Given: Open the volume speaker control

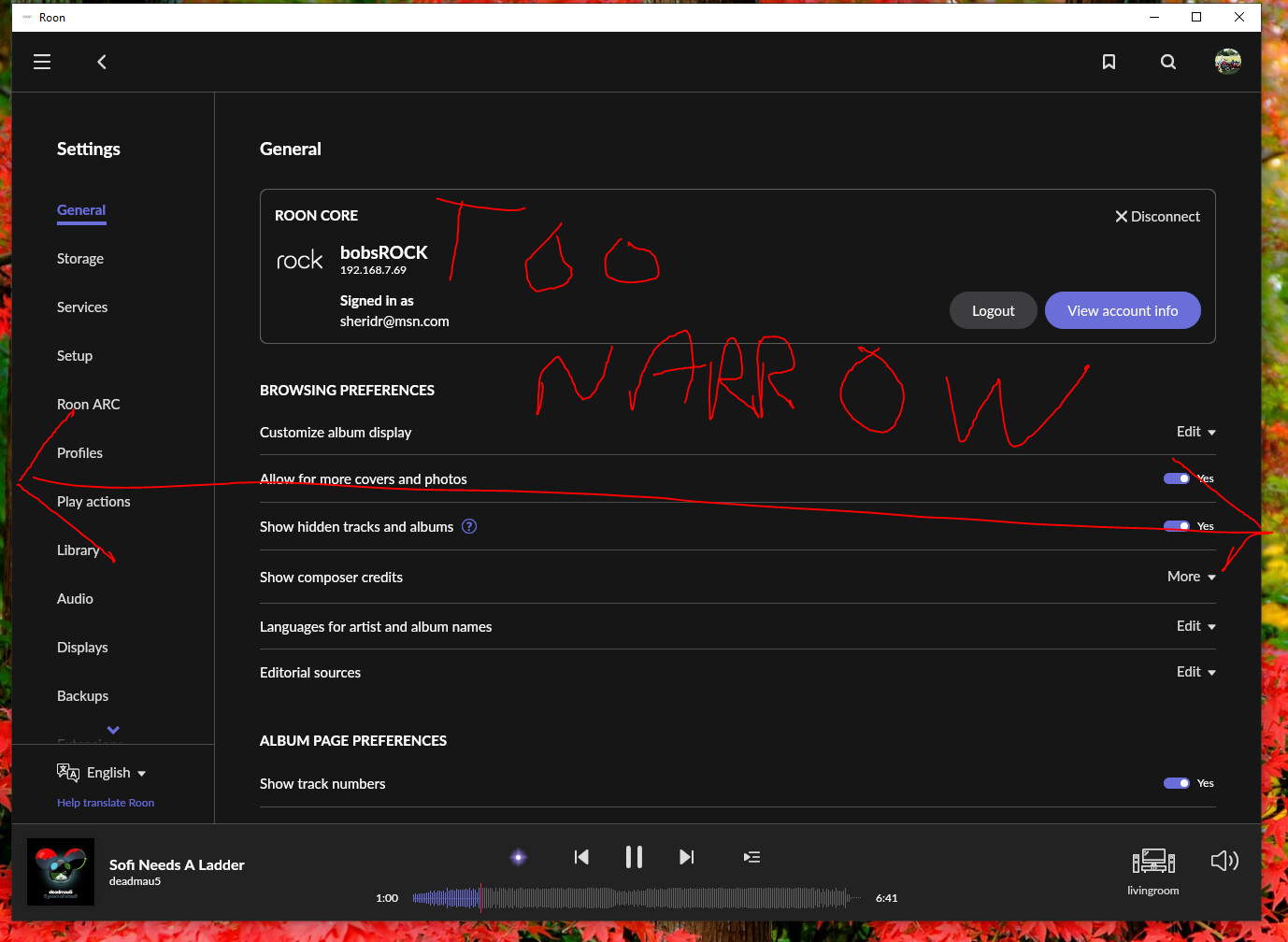Looking at the screenshot, I should click(1224, 861).
